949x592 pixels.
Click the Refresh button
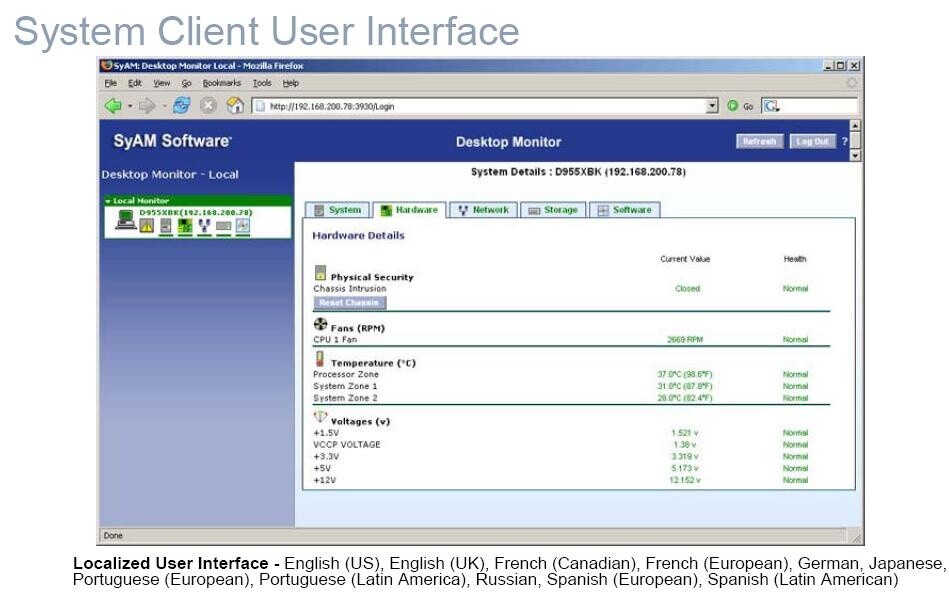(x=760, y=141)
